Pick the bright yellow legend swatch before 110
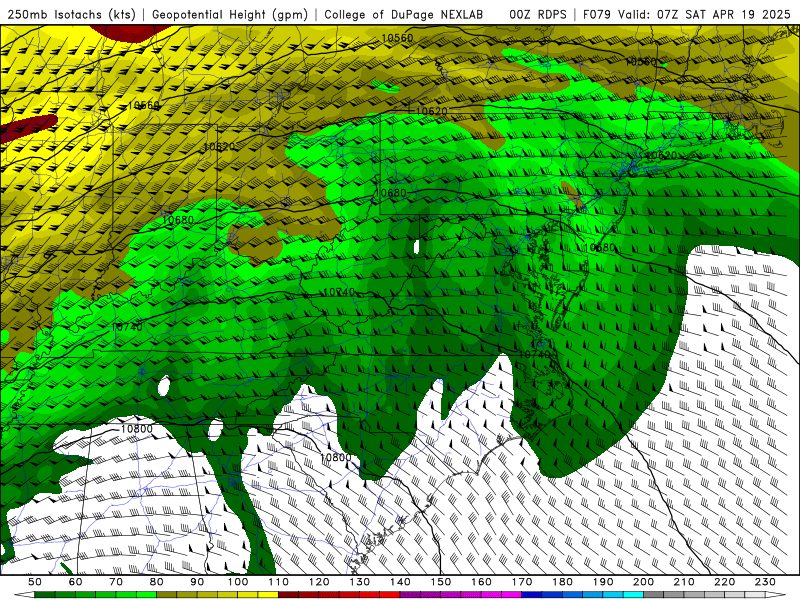This screenshot has width=800, height=600. [268, 595]
